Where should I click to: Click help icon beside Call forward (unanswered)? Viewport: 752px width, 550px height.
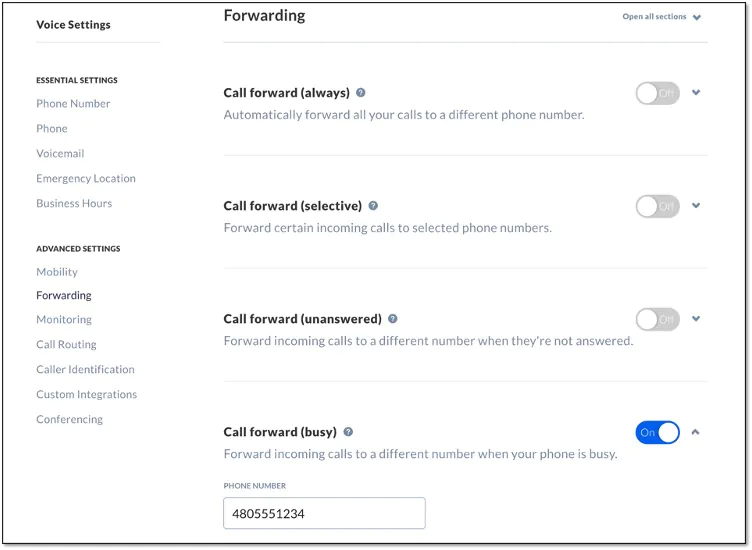(392, 319)
